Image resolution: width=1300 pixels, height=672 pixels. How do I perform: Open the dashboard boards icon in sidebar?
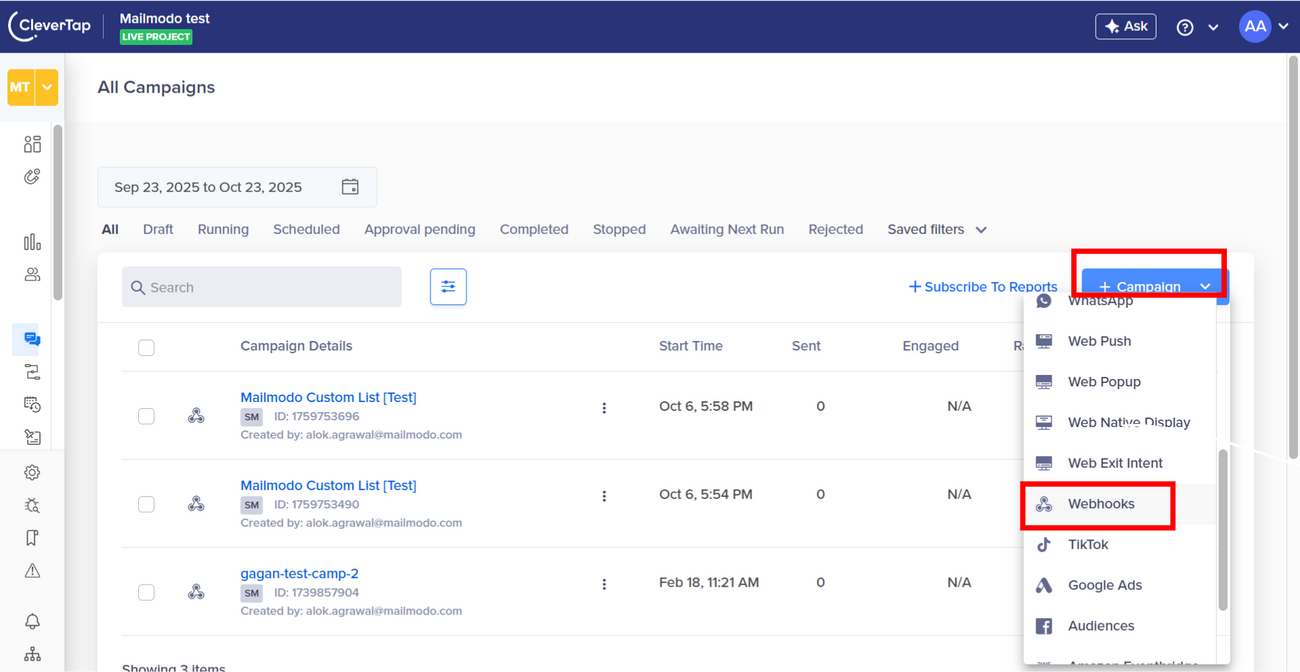click(32, 144)
